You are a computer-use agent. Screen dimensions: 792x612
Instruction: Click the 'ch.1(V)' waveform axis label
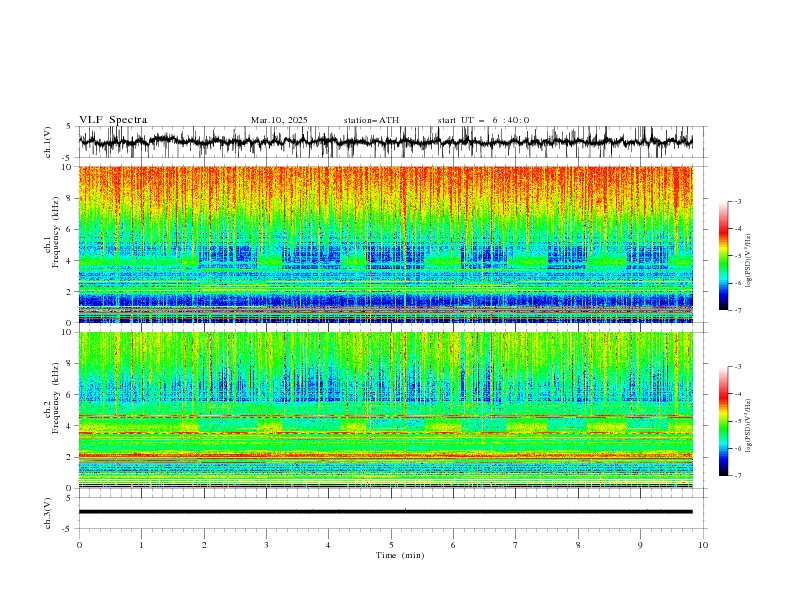(x=48, y=142)
